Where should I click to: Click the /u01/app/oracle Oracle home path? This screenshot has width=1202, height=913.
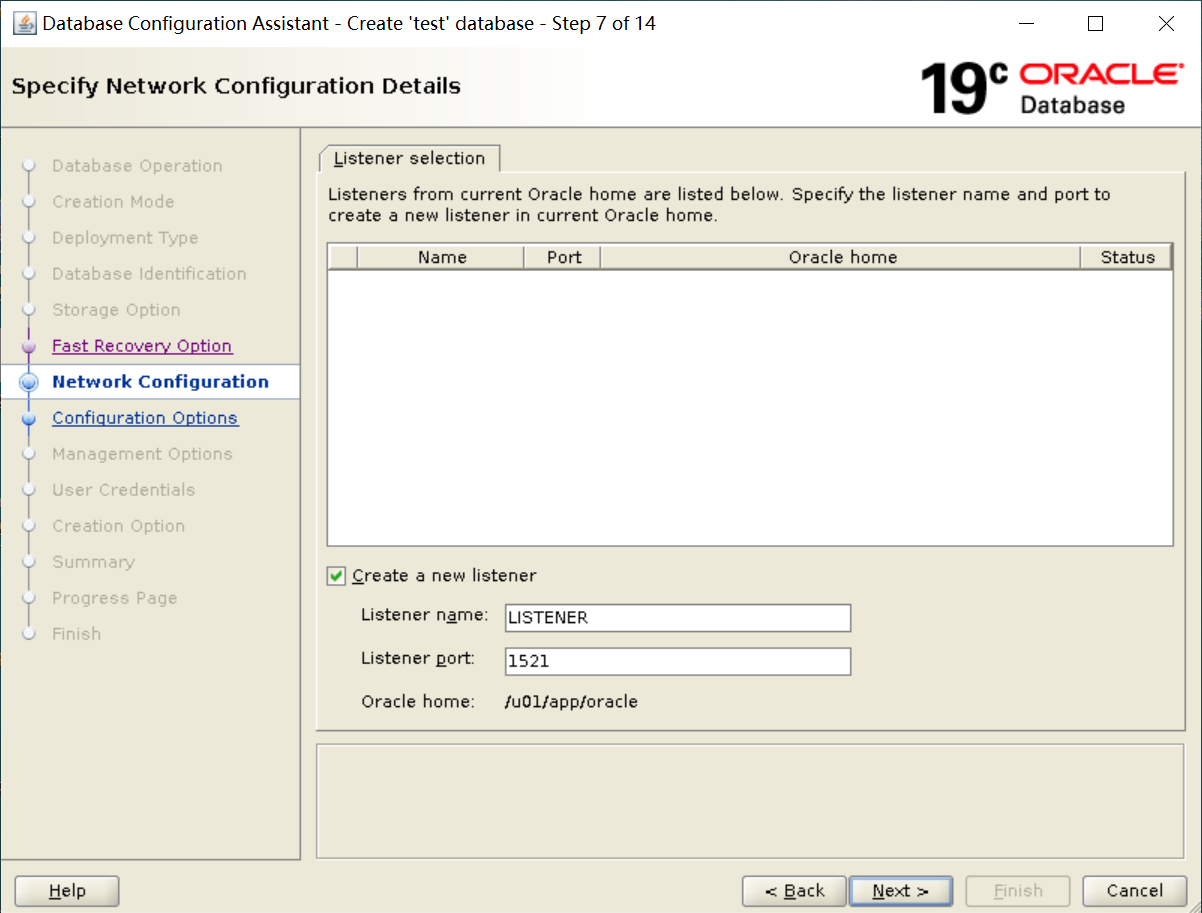[x=572, y=702]
